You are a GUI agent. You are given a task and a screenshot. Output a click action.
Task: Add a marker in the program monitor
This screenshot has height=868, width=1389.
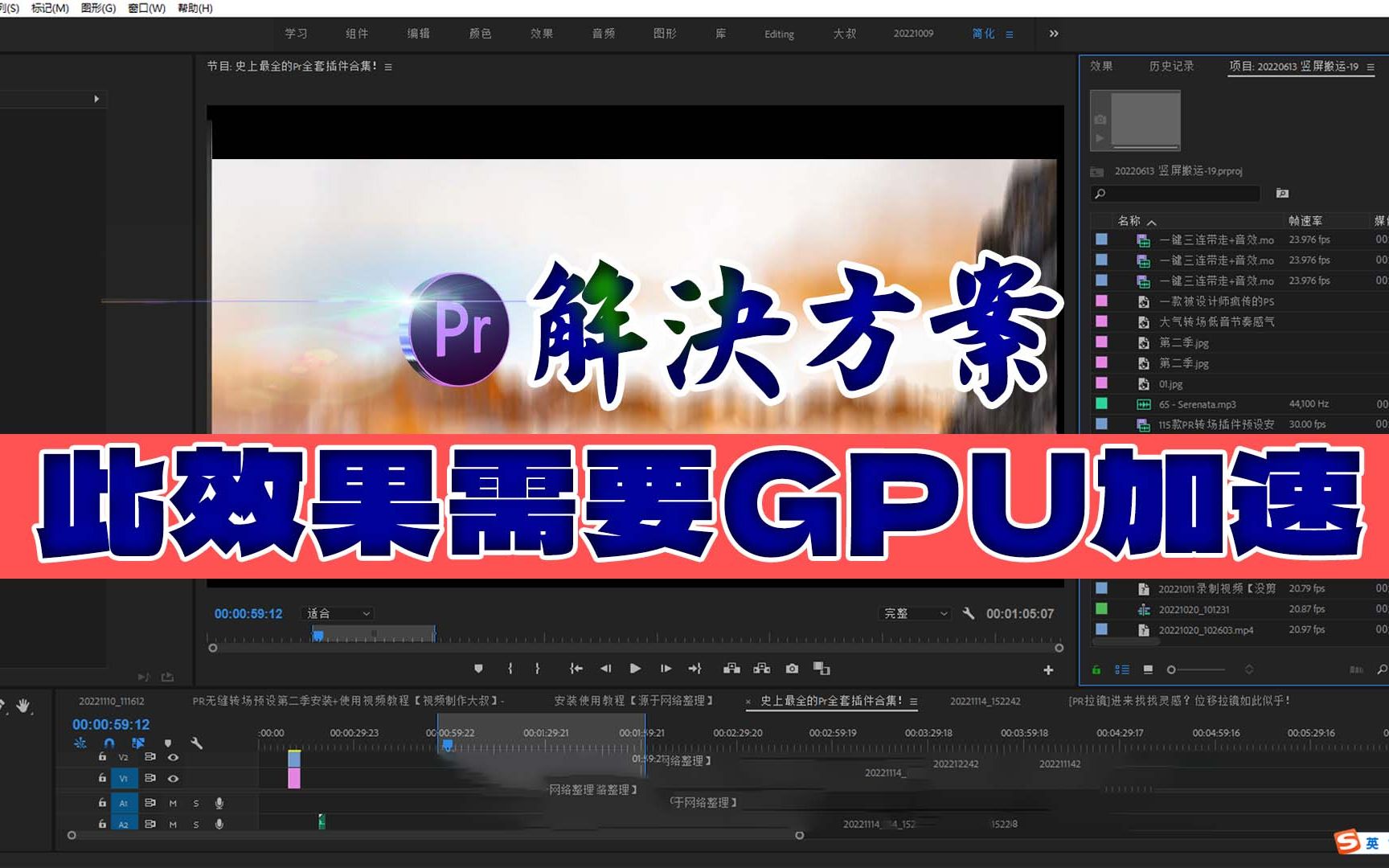[478, 669]
